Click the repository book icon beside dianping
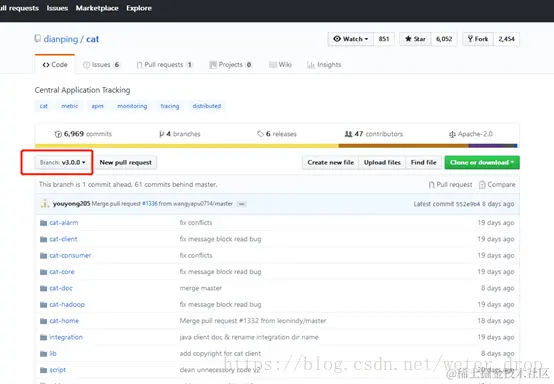The height and width of the screenshot is (384, 554). pyautogui.click(x=37, y=39)
